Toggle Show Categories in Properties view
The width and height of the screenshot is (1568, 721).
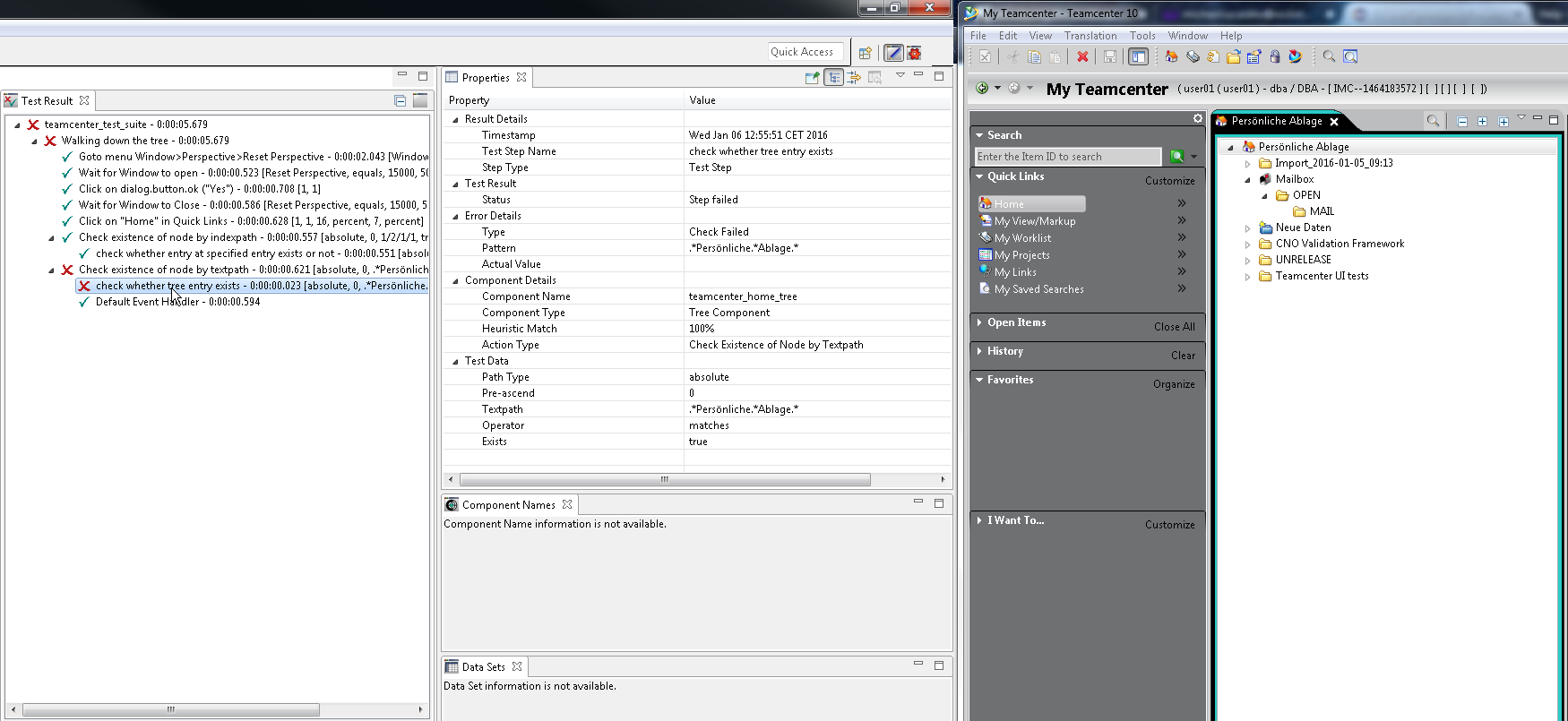(834, 78)
